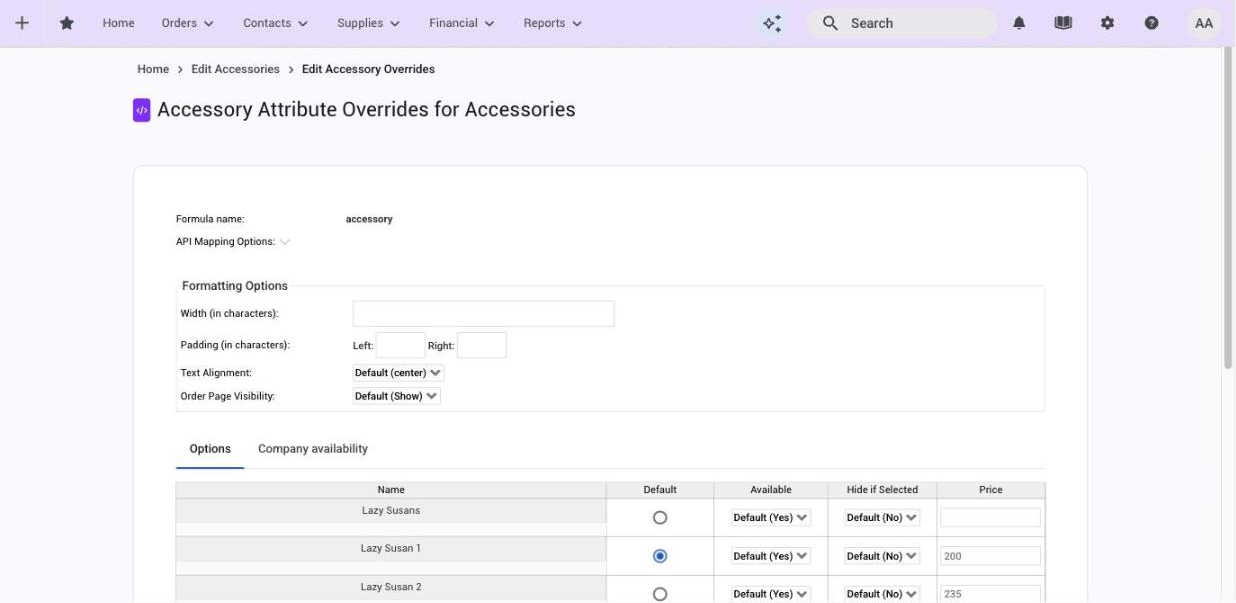Click the search magnifier icon
This screenshot has height=603, width=1236.
tap(830, 23)
